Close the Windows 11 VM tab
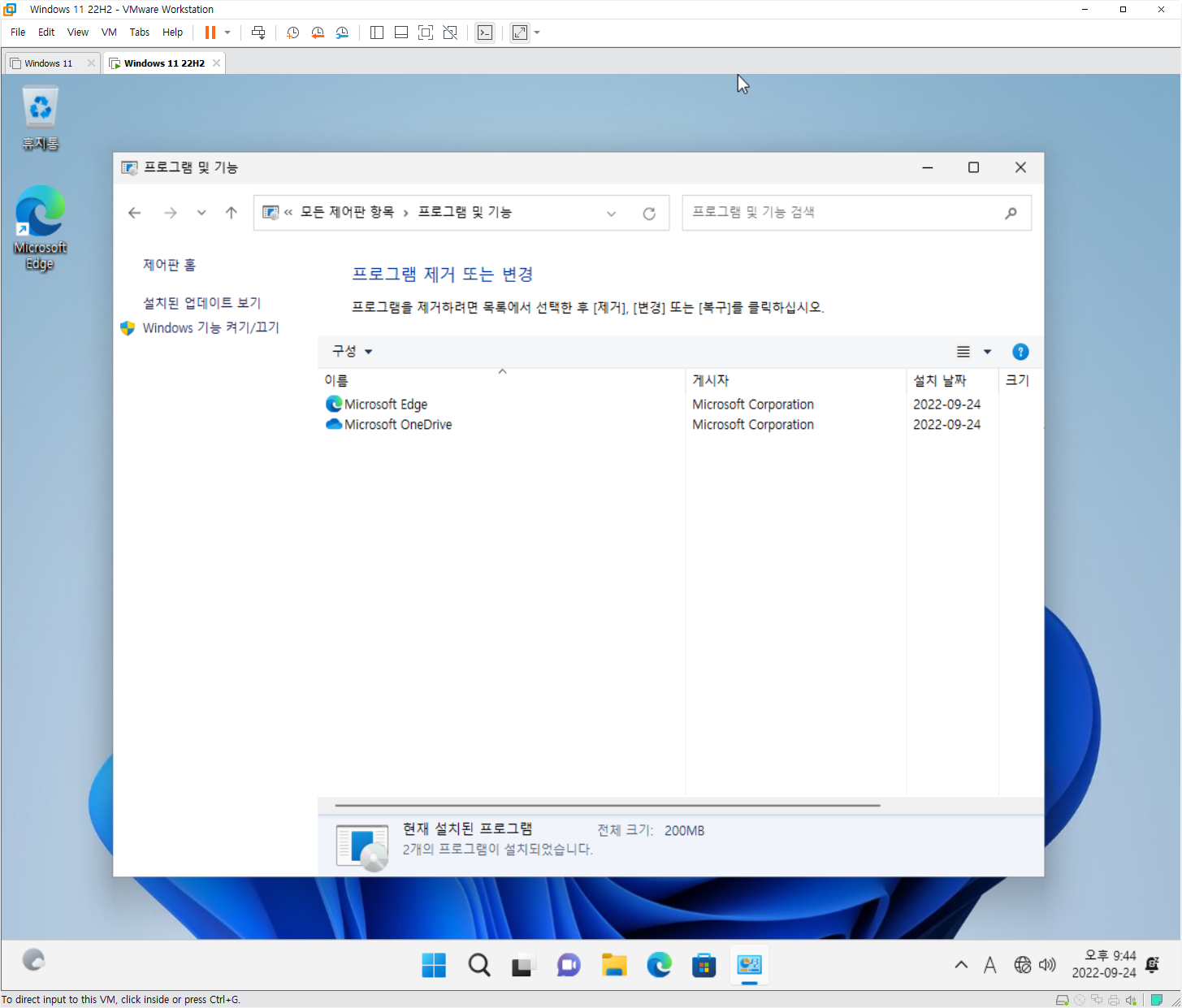 click(x=91, y=63)
